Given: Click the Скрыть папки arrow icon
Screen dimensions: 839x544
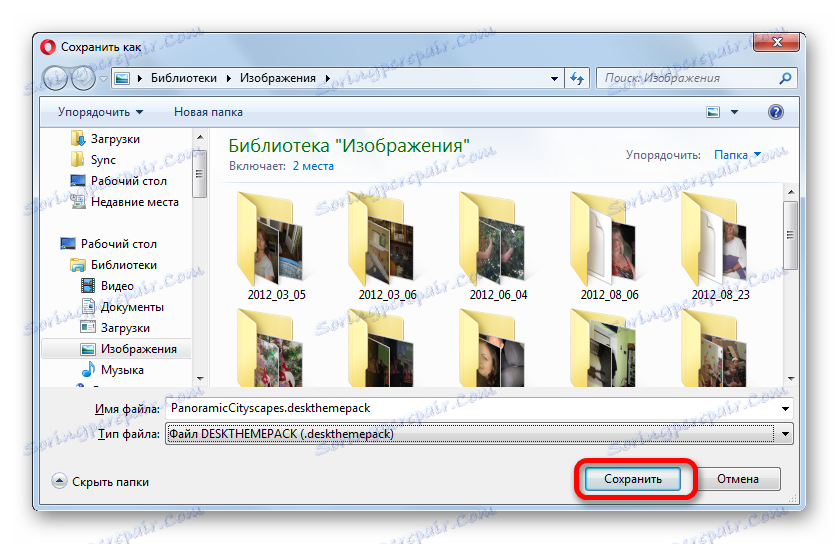Looking at the screenshot, I should (59, 481).
